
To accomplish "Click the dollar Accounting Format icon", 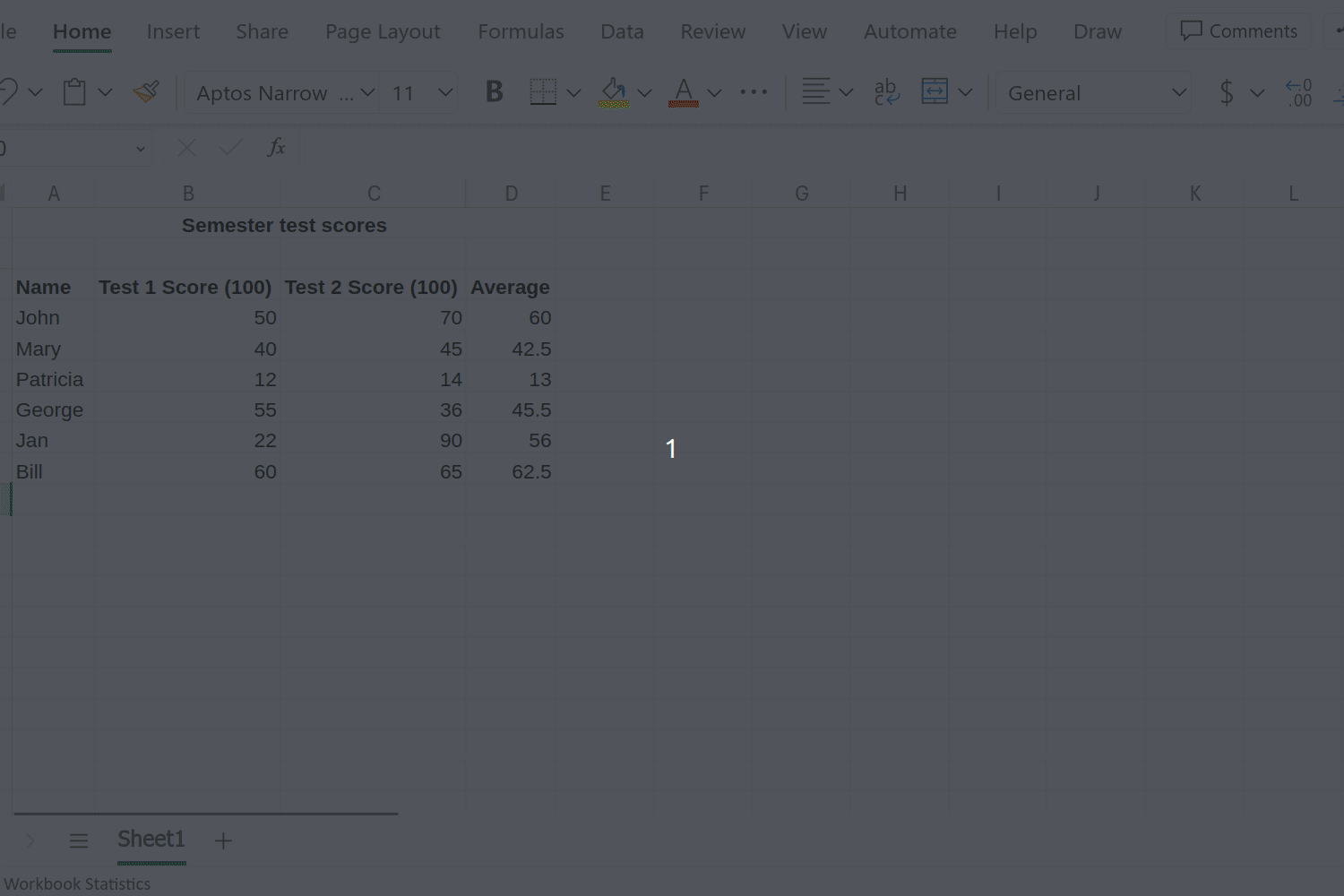I will 1227,92.
